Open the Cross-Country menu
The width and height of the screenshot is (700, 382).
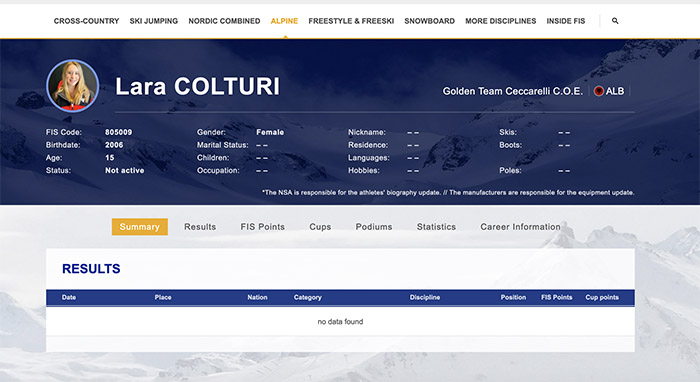(86, 21)
